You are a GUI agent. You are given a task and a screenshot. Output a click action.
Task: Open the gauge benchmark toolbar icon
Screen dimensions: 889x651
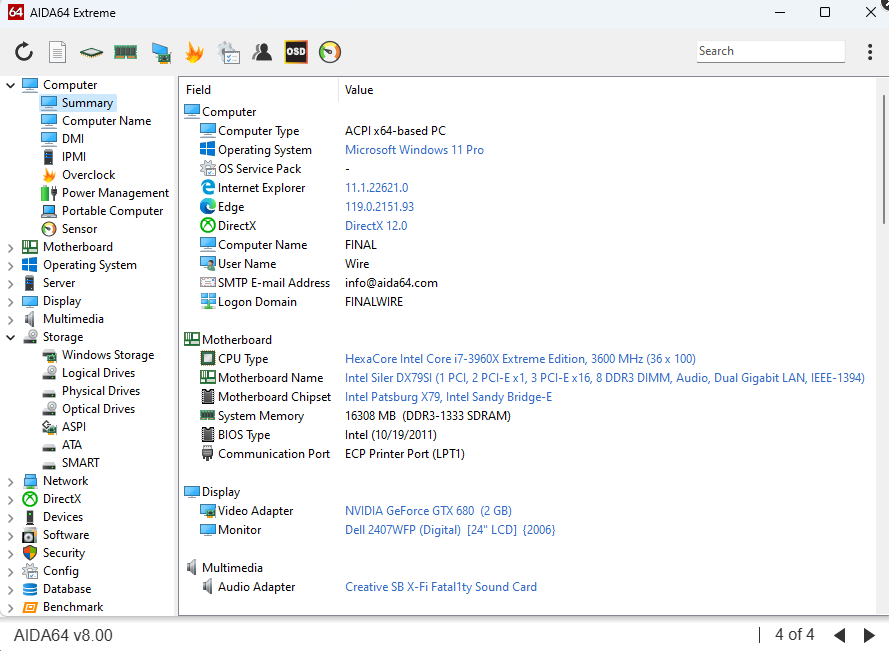click(330, 52)
